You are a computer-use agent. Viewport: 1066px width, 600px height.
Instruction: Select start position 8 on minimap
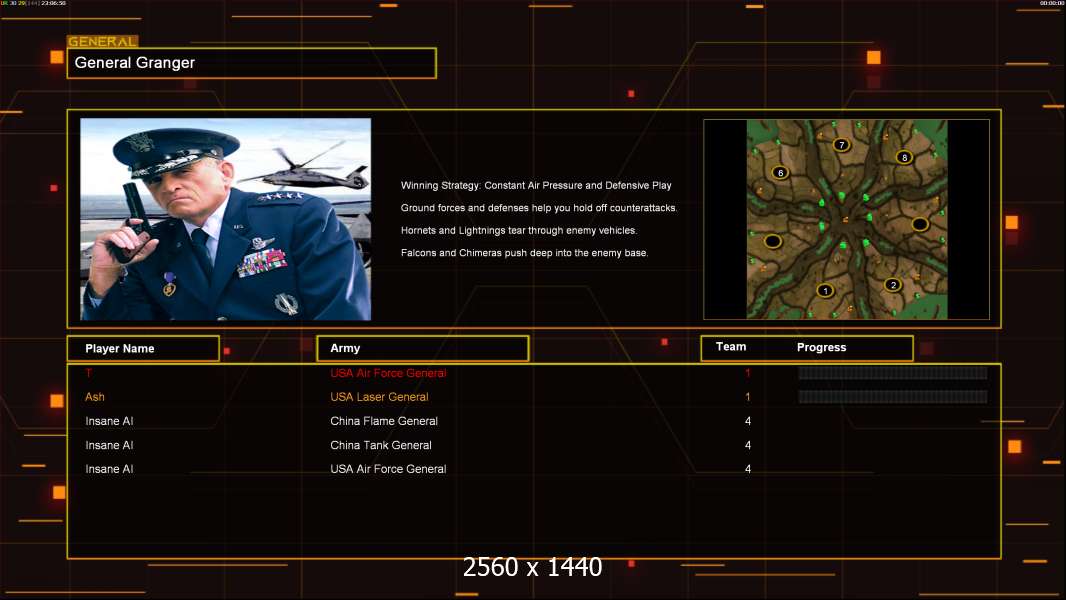pyautogui.click(x=904, y=157)
